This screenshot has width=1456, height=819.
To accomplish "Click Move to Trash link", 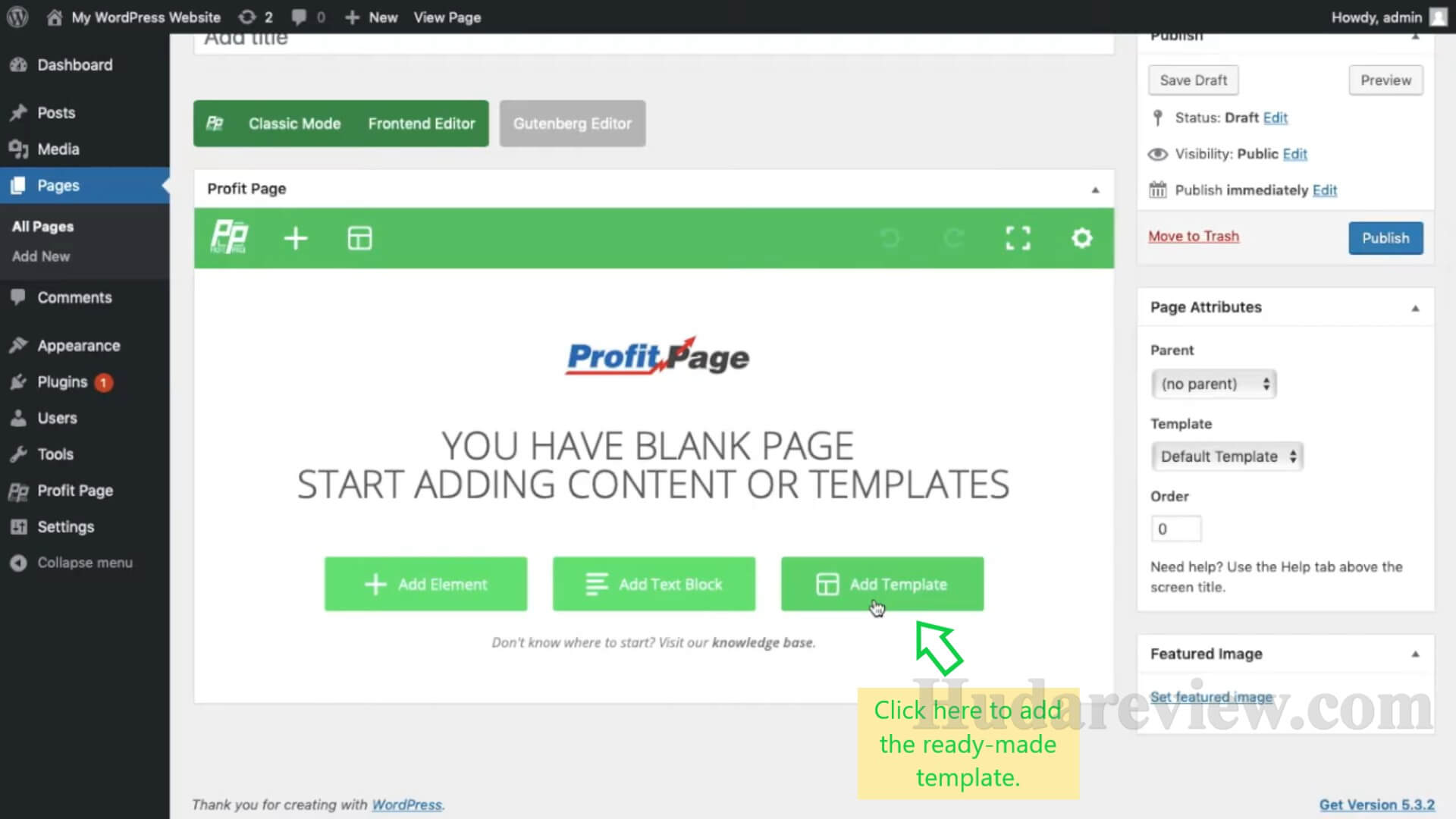I will click(1193, 236).
